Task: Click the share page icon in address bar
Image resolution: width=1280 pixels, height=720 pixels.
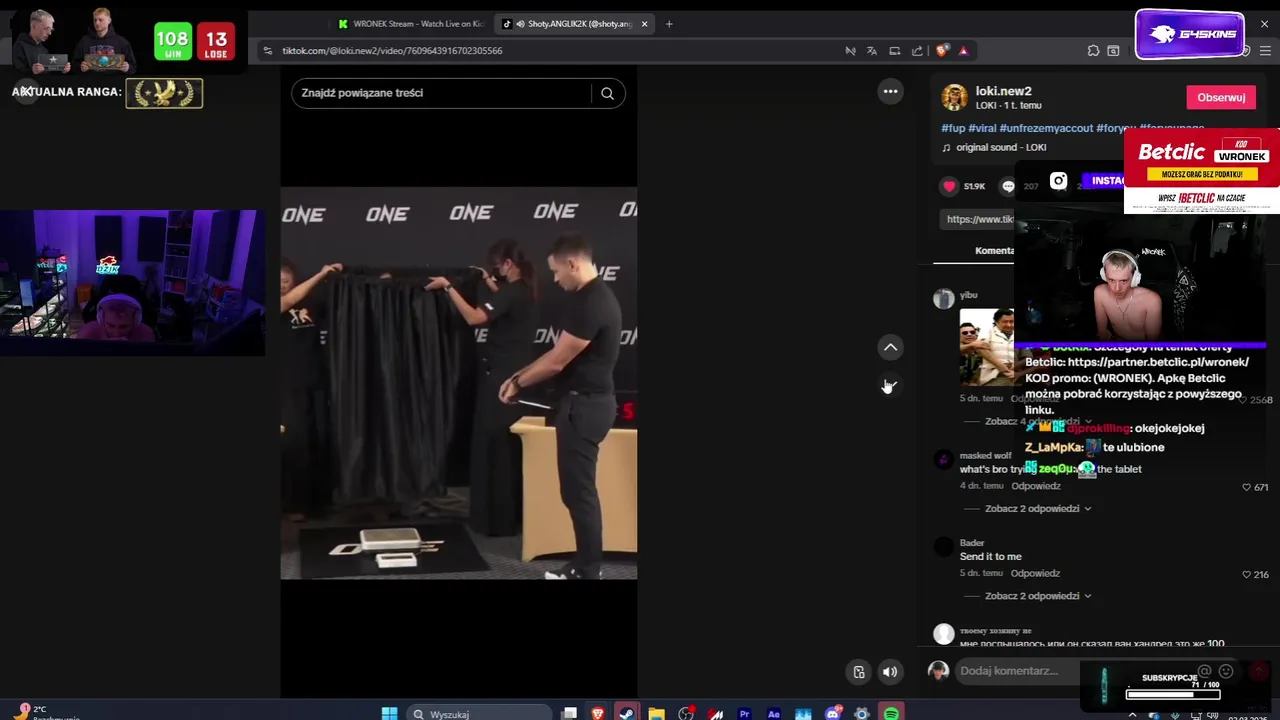Action: coord(917,51)
